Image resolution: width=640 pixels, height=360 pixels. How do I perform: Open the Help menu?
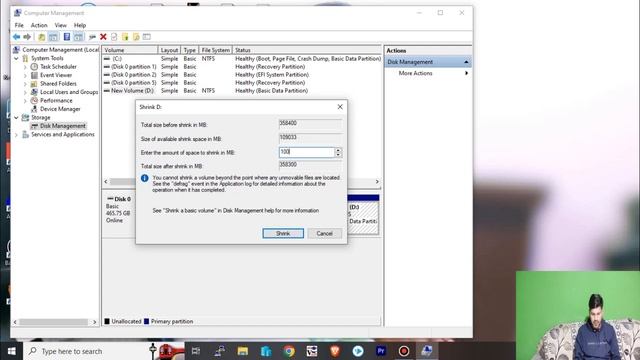click(80, 25)
